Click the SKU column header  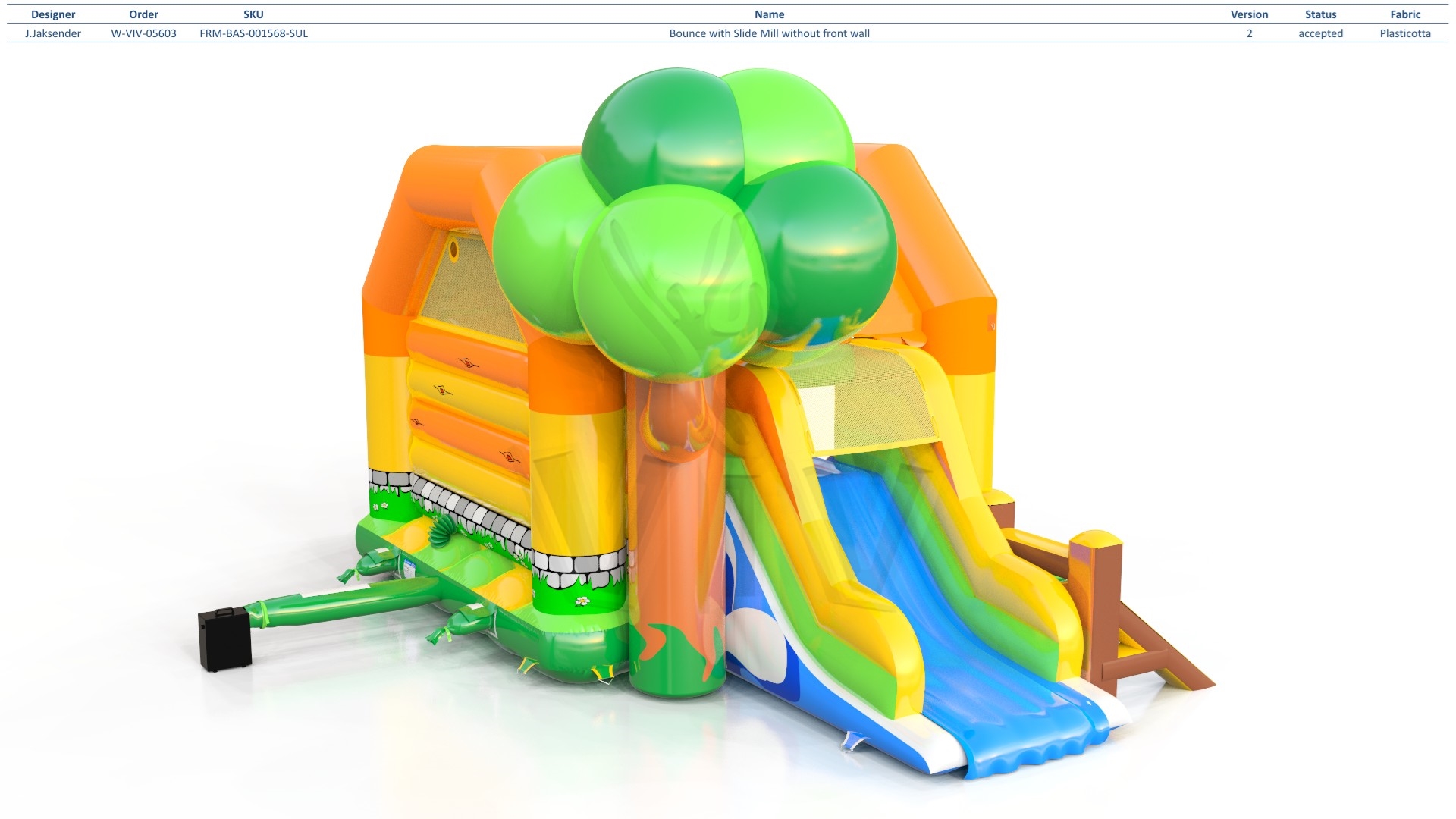tap(253, 14)
